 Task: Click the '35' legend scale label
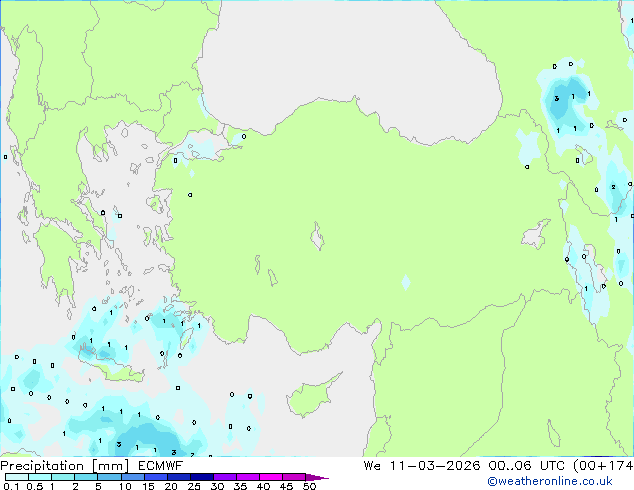pos(240,486)
